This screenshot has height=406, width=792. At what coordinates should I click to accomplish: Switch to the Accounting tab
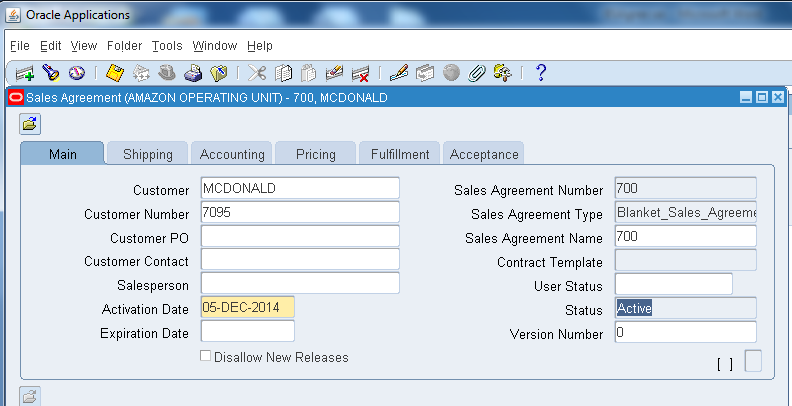[232, 154]
